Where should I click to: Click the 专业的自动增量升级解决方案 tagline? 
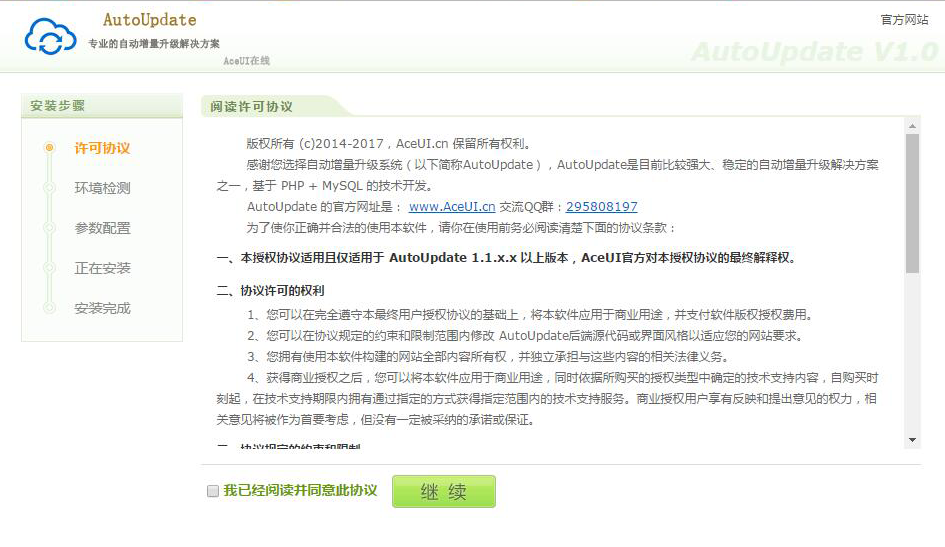[154, 43]
